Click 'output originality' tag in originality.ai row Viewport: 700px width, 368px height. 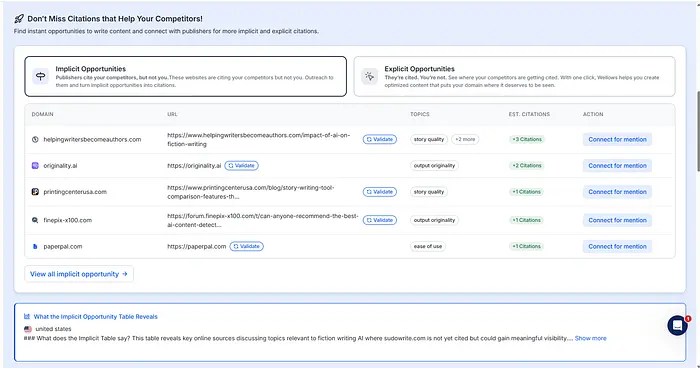pos(434,166)
